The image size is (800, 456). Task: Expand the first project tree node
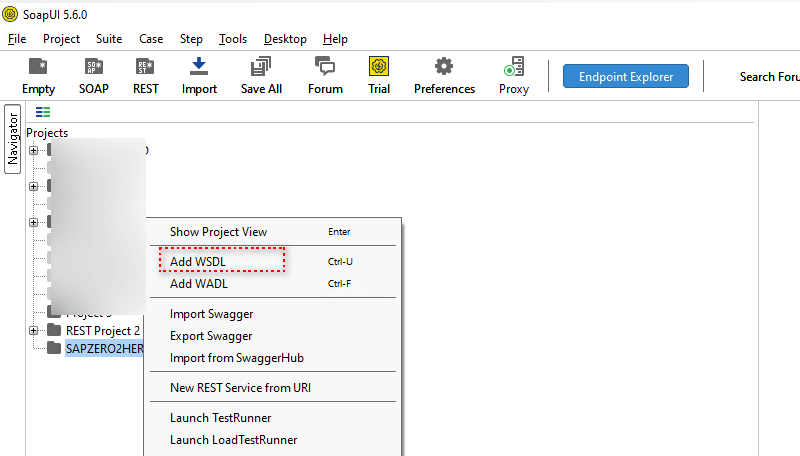pos(33,150)
